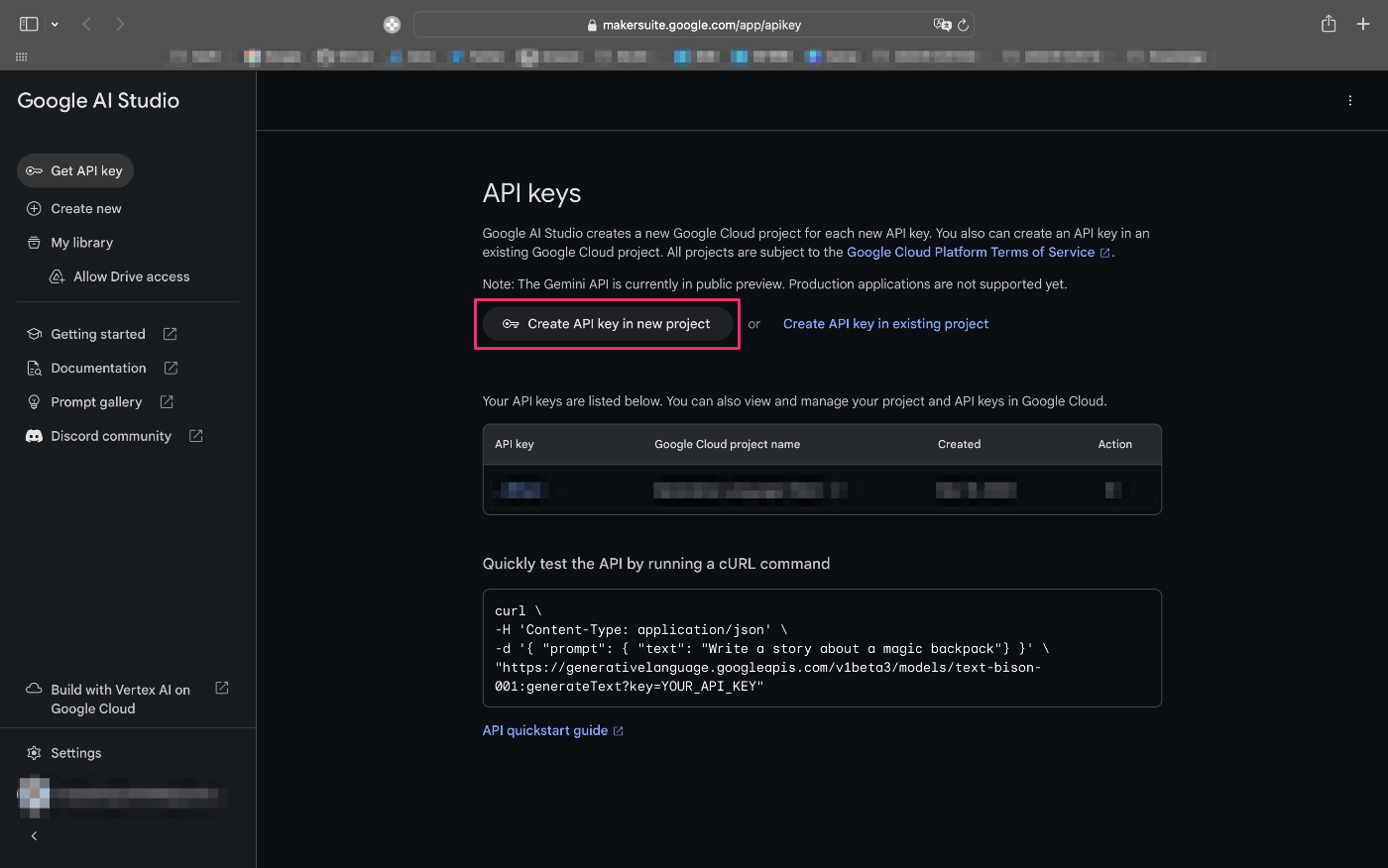Click the privacy shield icon left of address bar
The height and width of the screenshot is (868, 1388).
pyautogui.click(x=392, y=25)
